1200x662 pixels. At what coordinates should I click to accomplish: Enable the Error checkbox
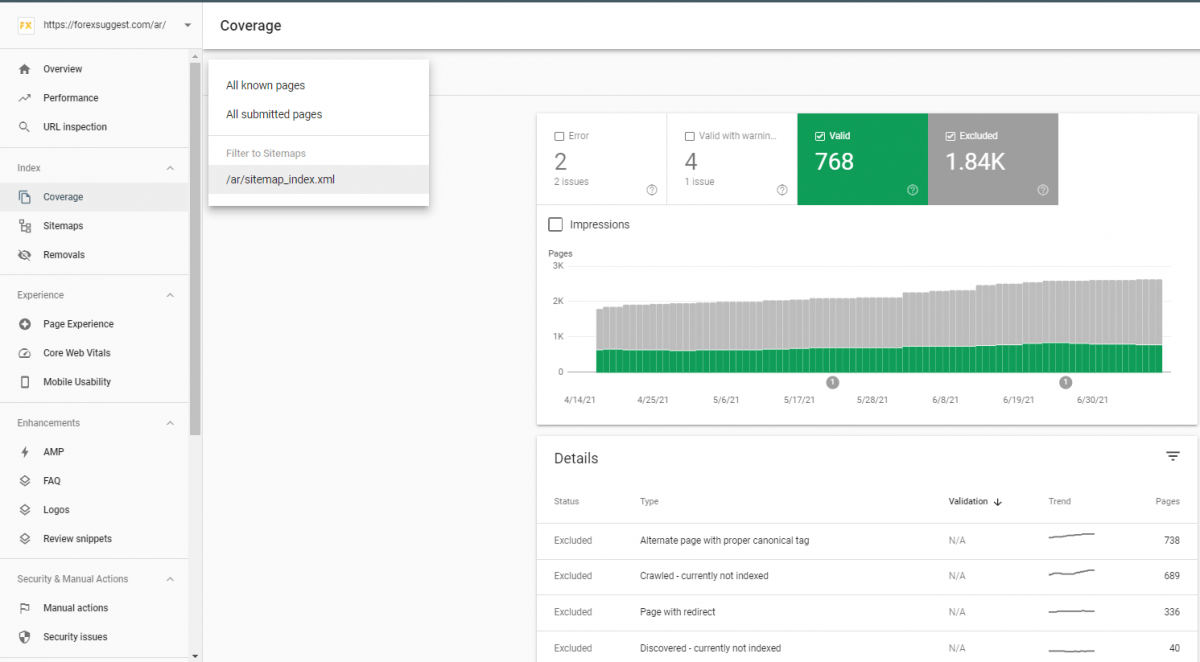point(559,136)
